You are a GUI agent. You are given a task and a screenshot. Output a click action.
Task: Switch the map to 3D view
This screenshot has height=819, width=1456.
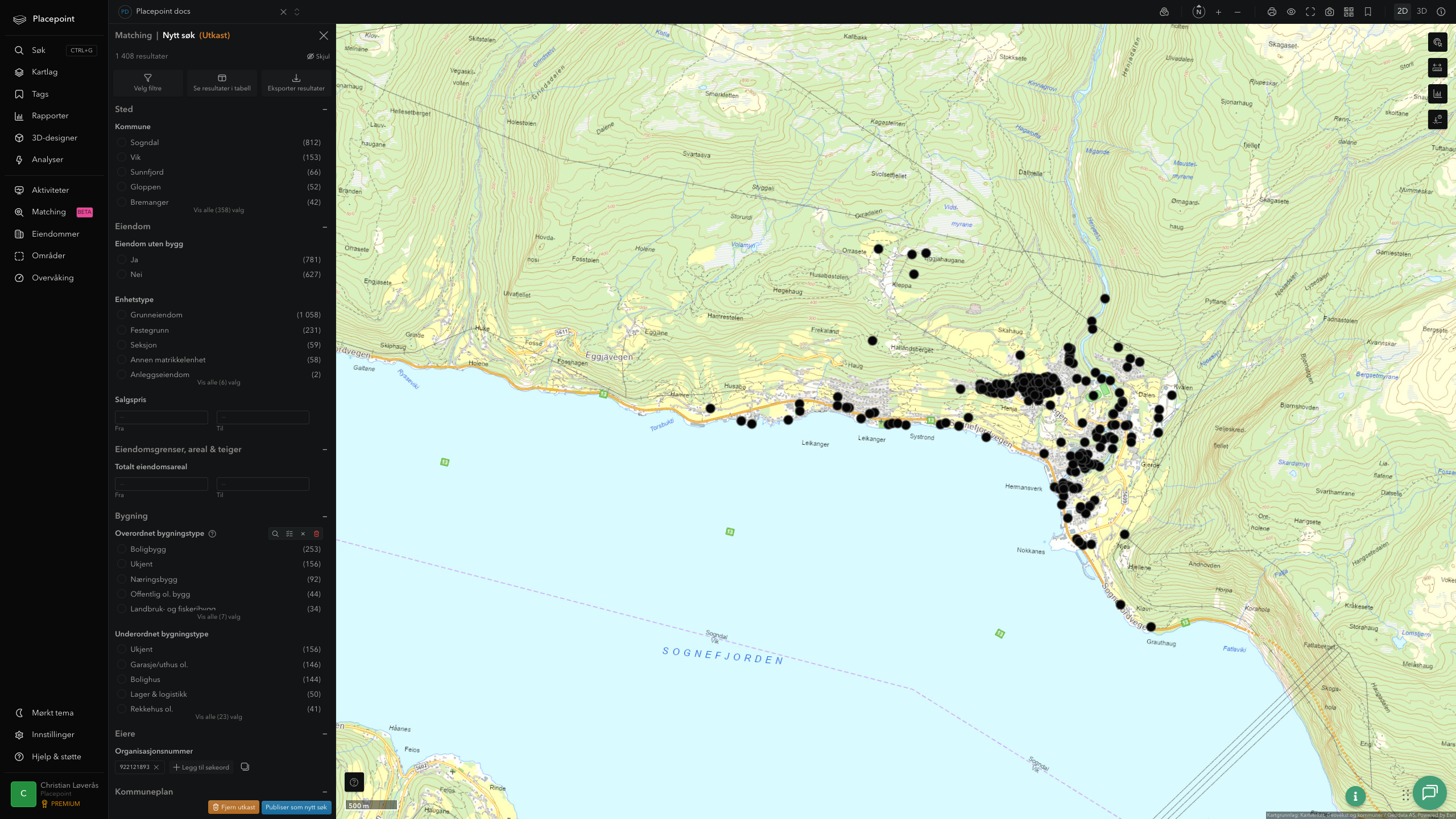click(x=1421, y=11)
